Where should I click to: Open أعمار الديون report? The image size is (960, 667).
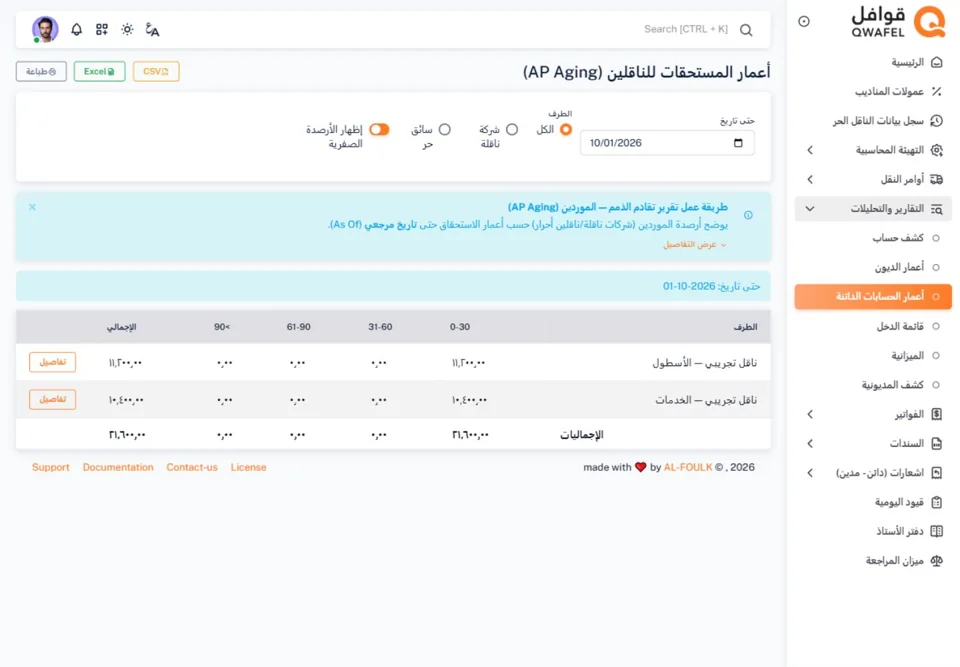click(873, 268)
